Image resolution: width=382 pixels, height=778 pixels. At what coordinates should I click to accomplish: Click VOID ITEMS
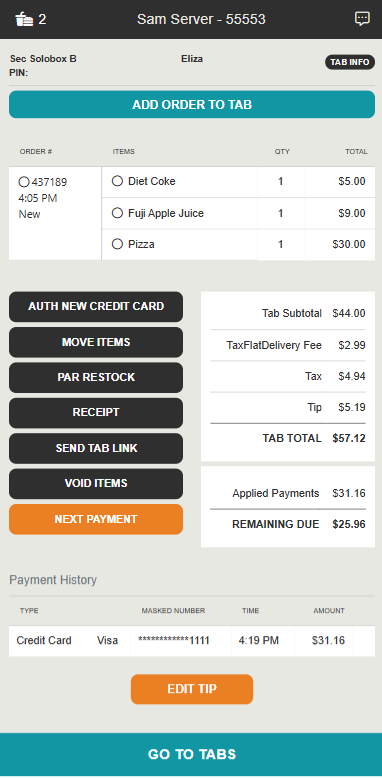96,484
